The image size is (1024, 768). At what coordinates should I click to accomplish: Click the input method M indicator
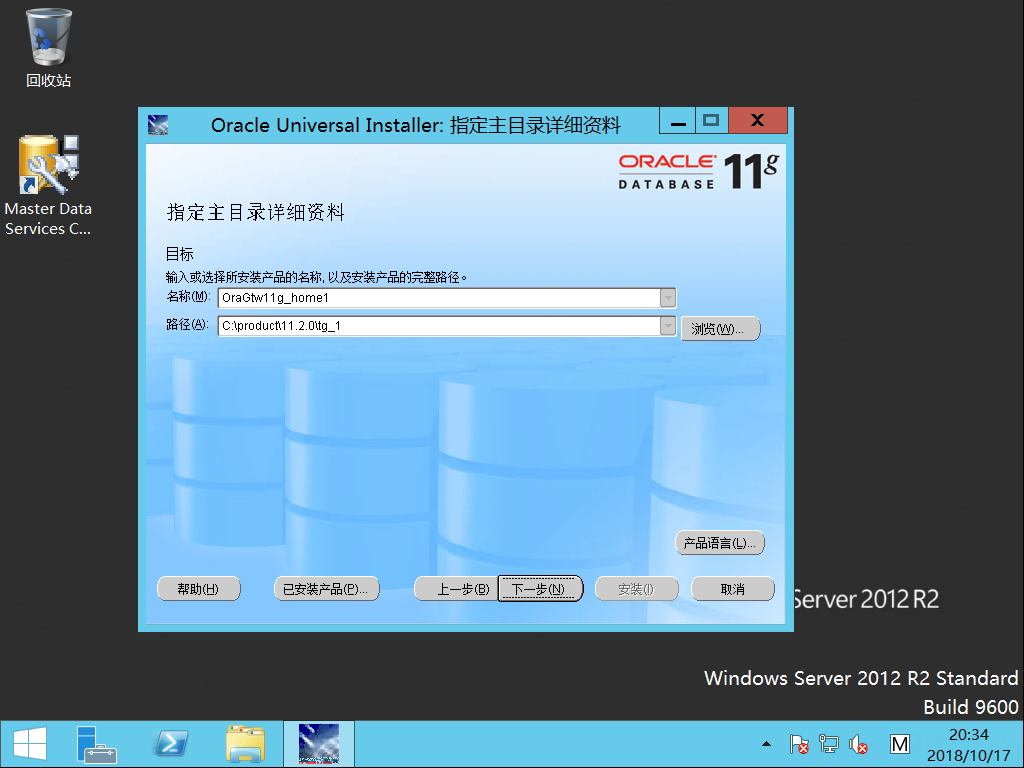[x=900, y=744]
